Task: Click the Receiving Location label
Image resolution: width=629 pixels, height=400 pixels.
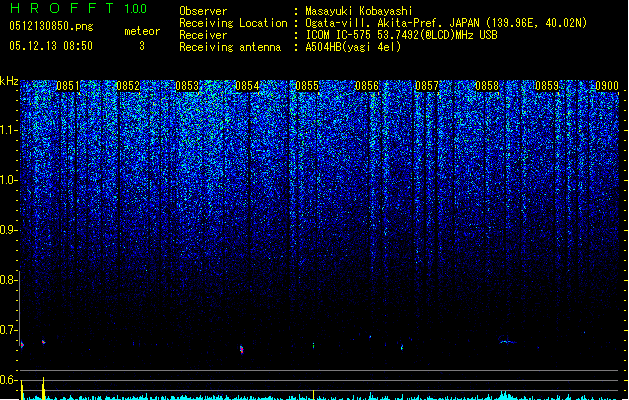Action: coord(233,23)
